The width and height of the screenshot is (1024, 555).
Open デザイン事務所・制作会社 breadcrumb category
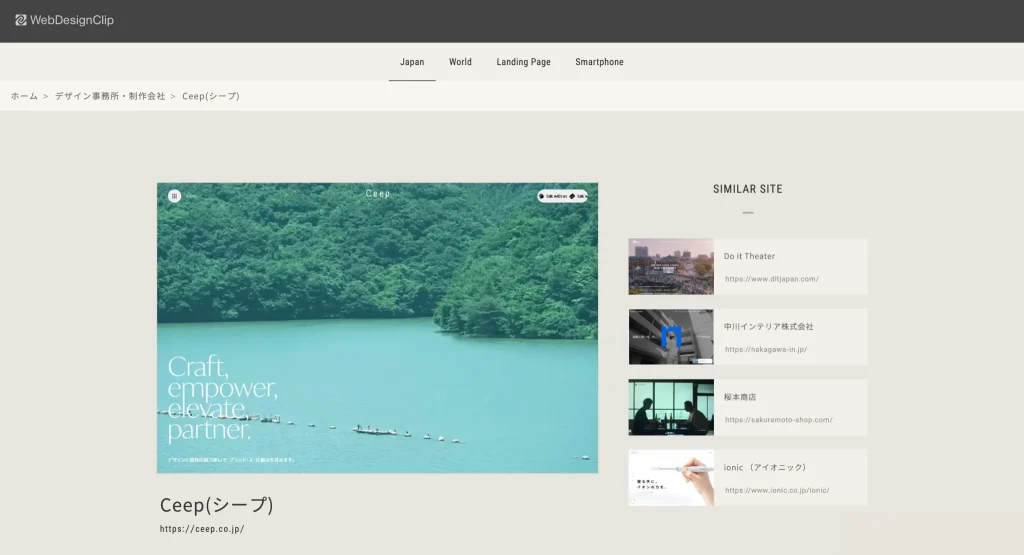pyautogui.click(x=110, y=96)
